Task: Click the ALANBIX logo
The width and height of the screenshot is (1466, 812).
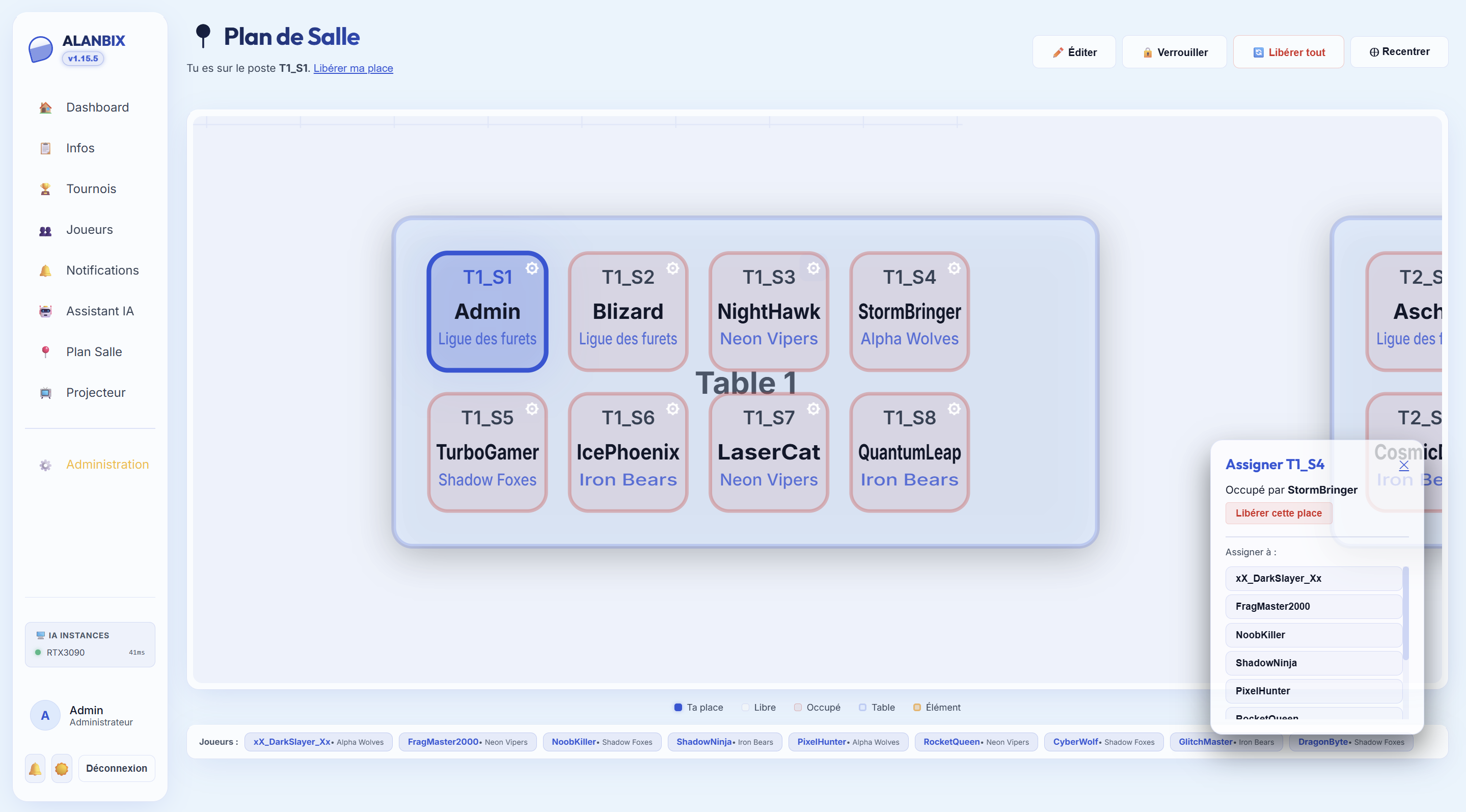Action: coord(40,49)
